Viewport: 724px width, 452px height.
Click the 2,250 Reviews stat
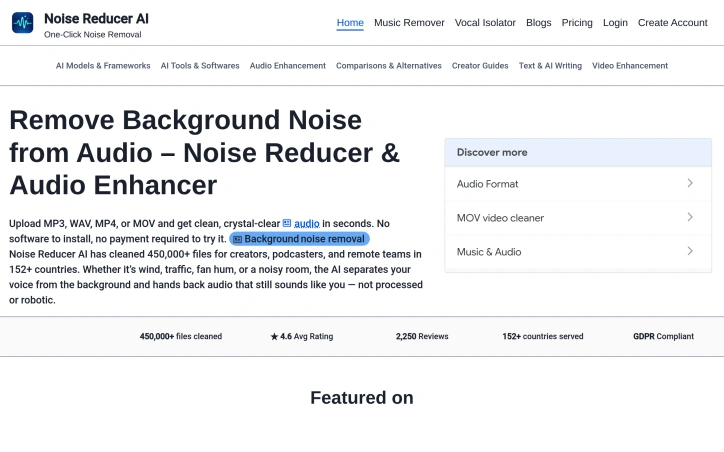[x=422, y=337]
